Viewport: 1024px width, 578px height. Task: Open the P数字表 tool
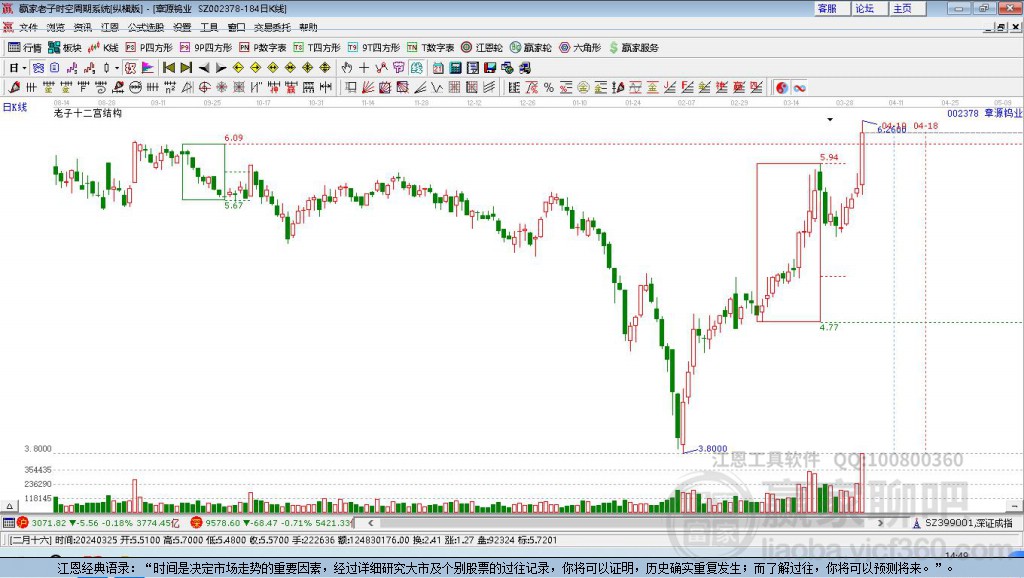pos(263,48)
